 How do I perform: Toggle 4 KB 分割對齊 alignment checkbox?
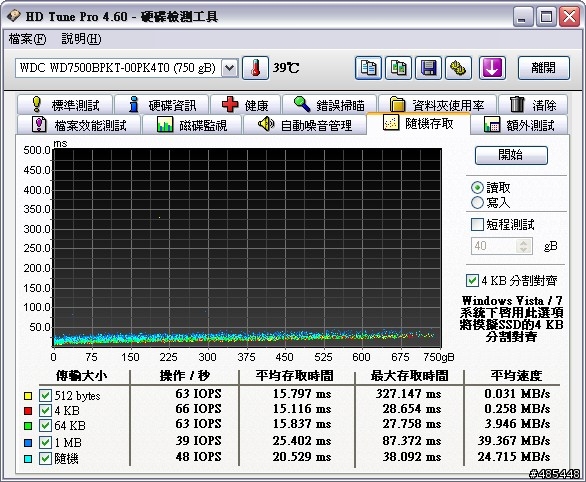click(472, 280)
